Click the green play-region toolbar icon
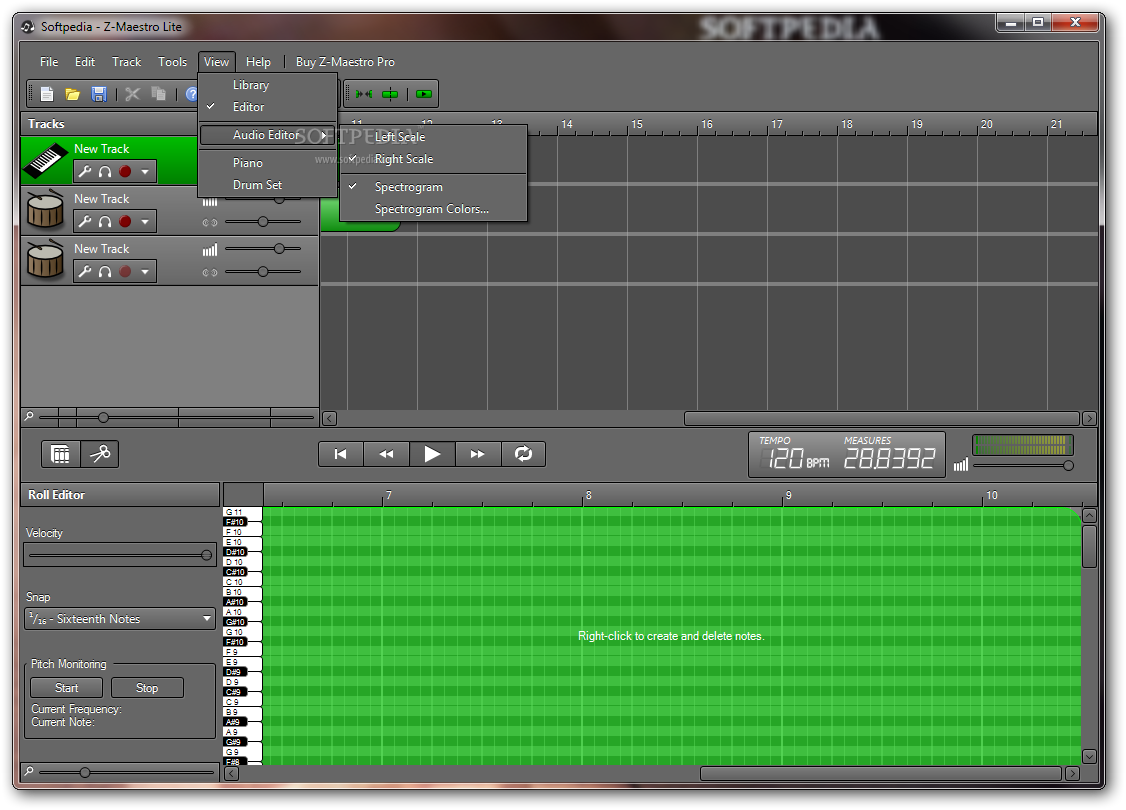Image resolution: width=1126 pixels, height=810 pixels. pos(424,94)
